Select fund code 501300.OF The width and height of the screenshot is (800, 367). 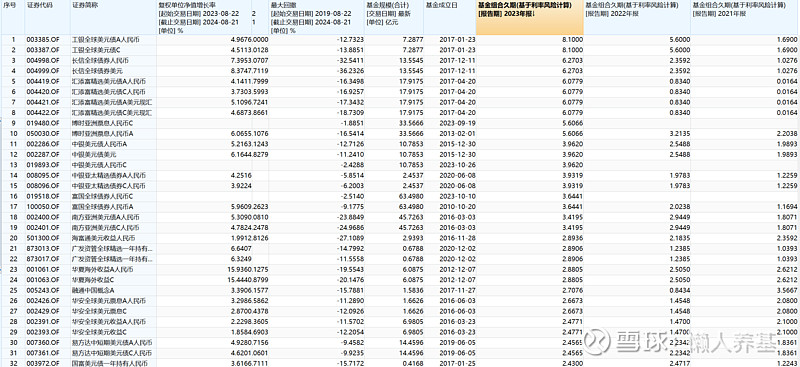43,238
